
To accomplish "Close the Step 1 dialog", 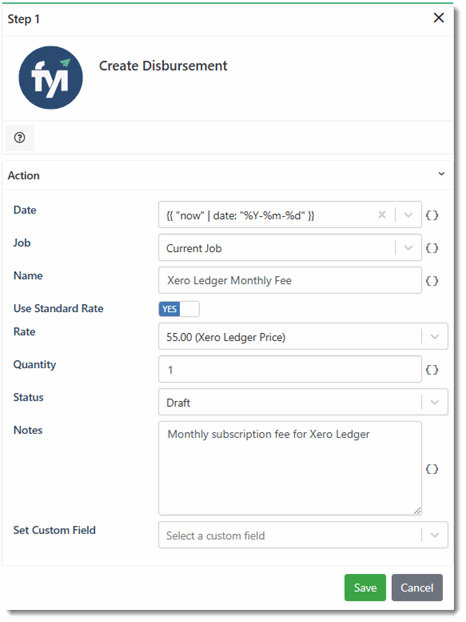I will coord(439,18).
